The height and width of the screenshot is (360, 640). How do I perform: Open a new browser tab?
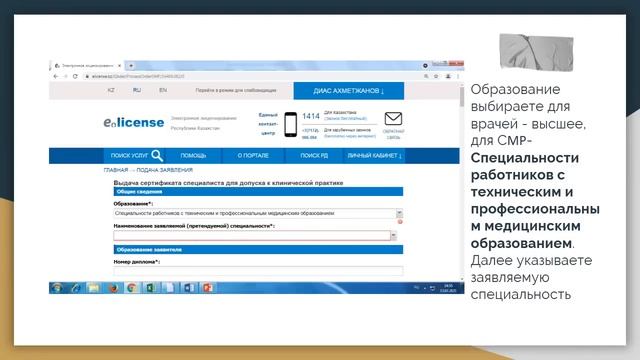click(x=131, y=66)
